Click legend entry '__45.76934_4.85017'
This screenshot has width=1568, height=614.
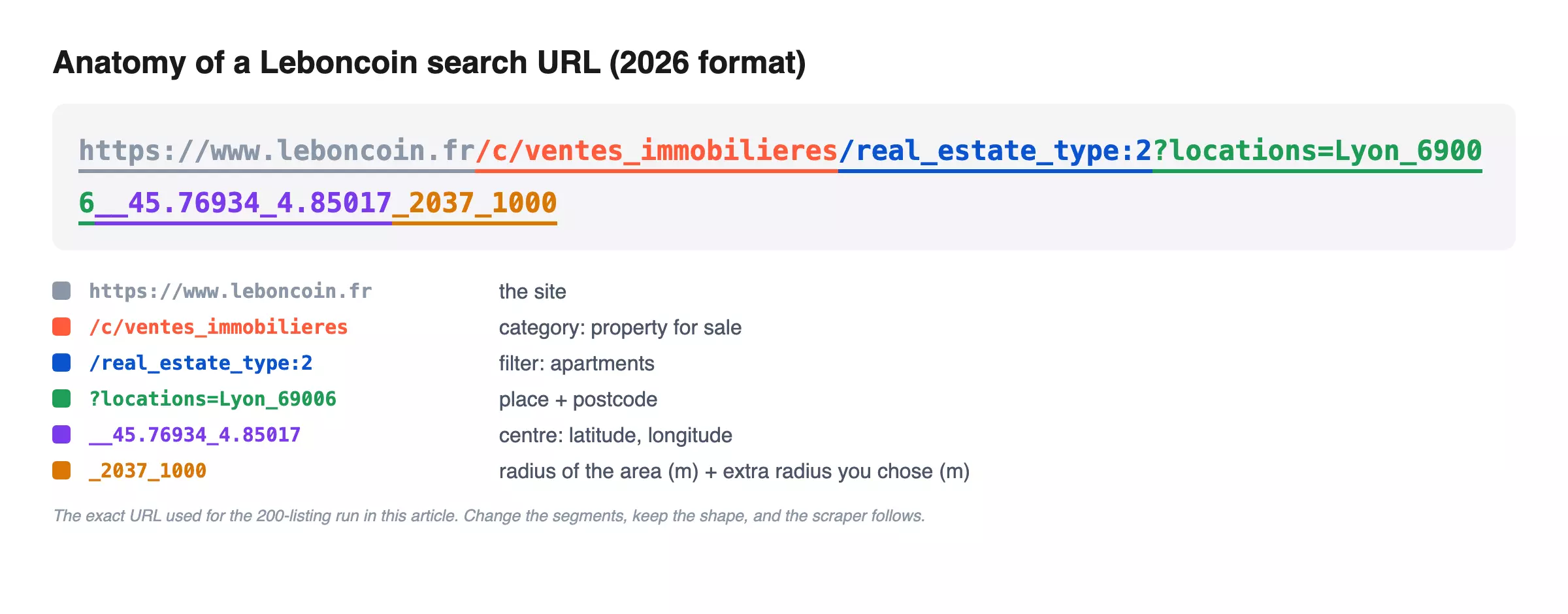pos(195,435)
